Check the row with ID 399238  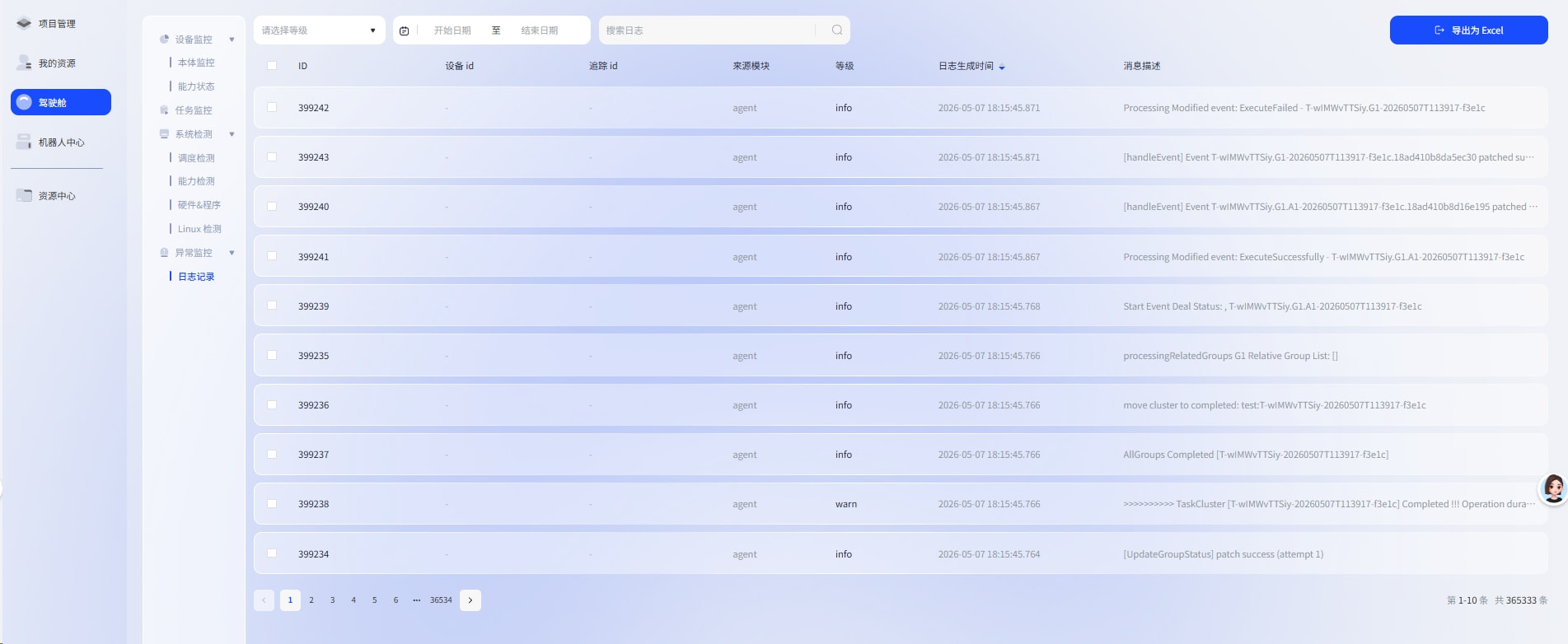272,503
